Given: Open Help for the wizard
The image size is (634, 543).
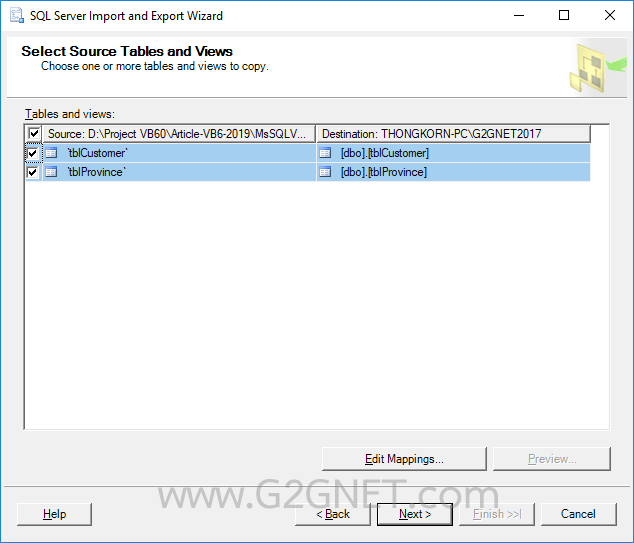Looking at the screenshot, I should (55, 514).
